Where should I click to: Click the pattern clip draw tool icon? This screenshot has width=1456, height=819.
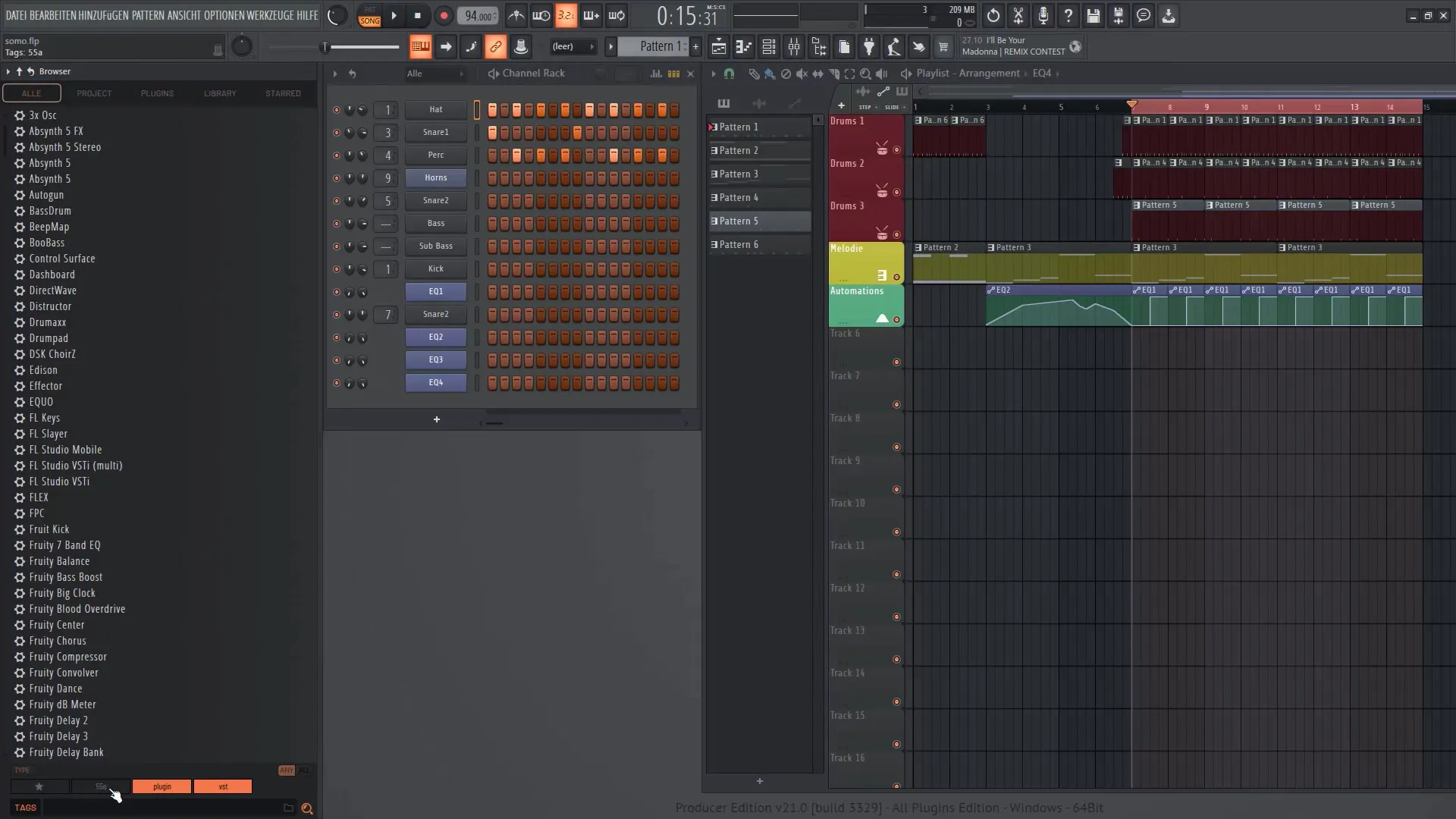754,73
